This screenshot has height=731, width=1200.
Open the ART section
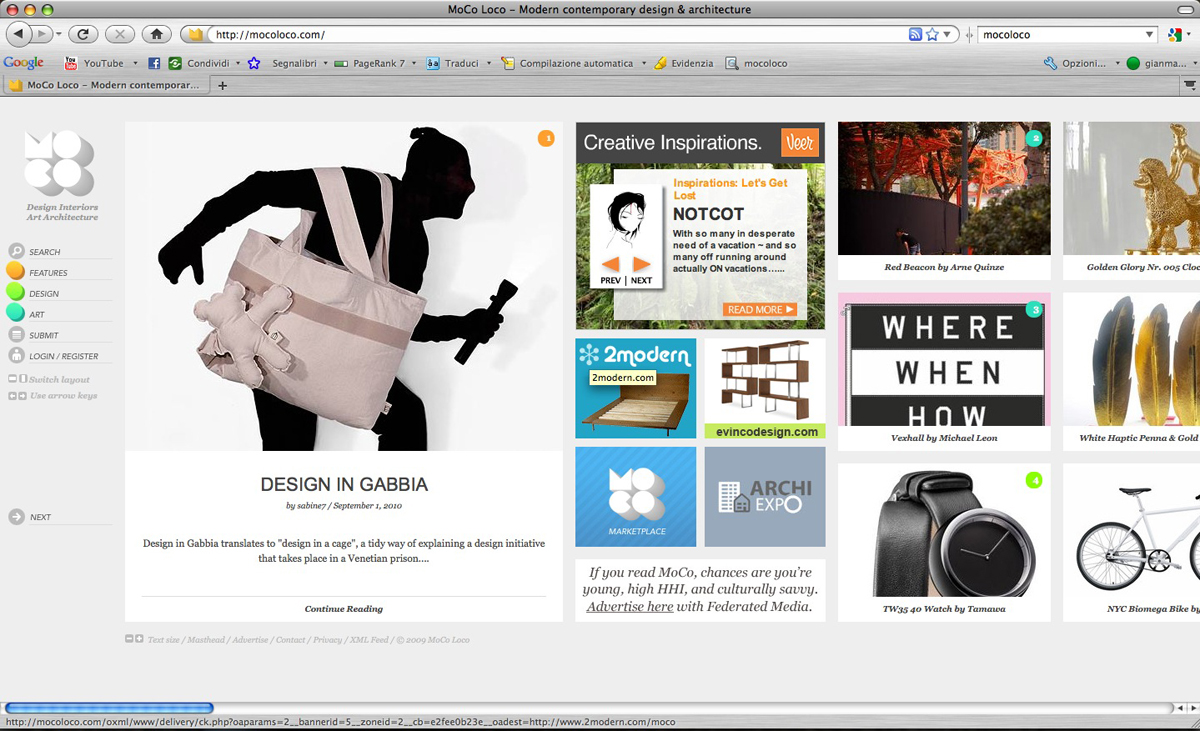point(26,314)
